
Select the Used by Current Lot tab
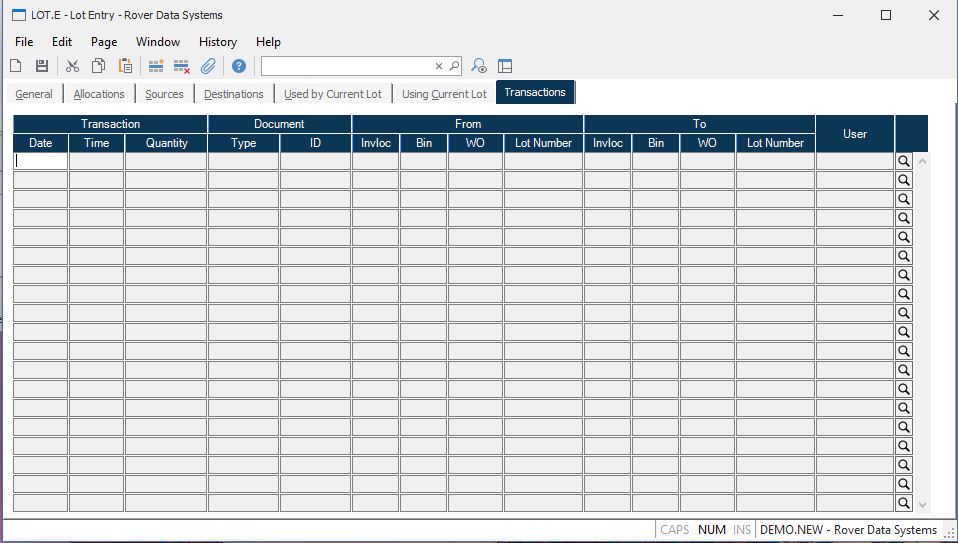pos(333,94)
